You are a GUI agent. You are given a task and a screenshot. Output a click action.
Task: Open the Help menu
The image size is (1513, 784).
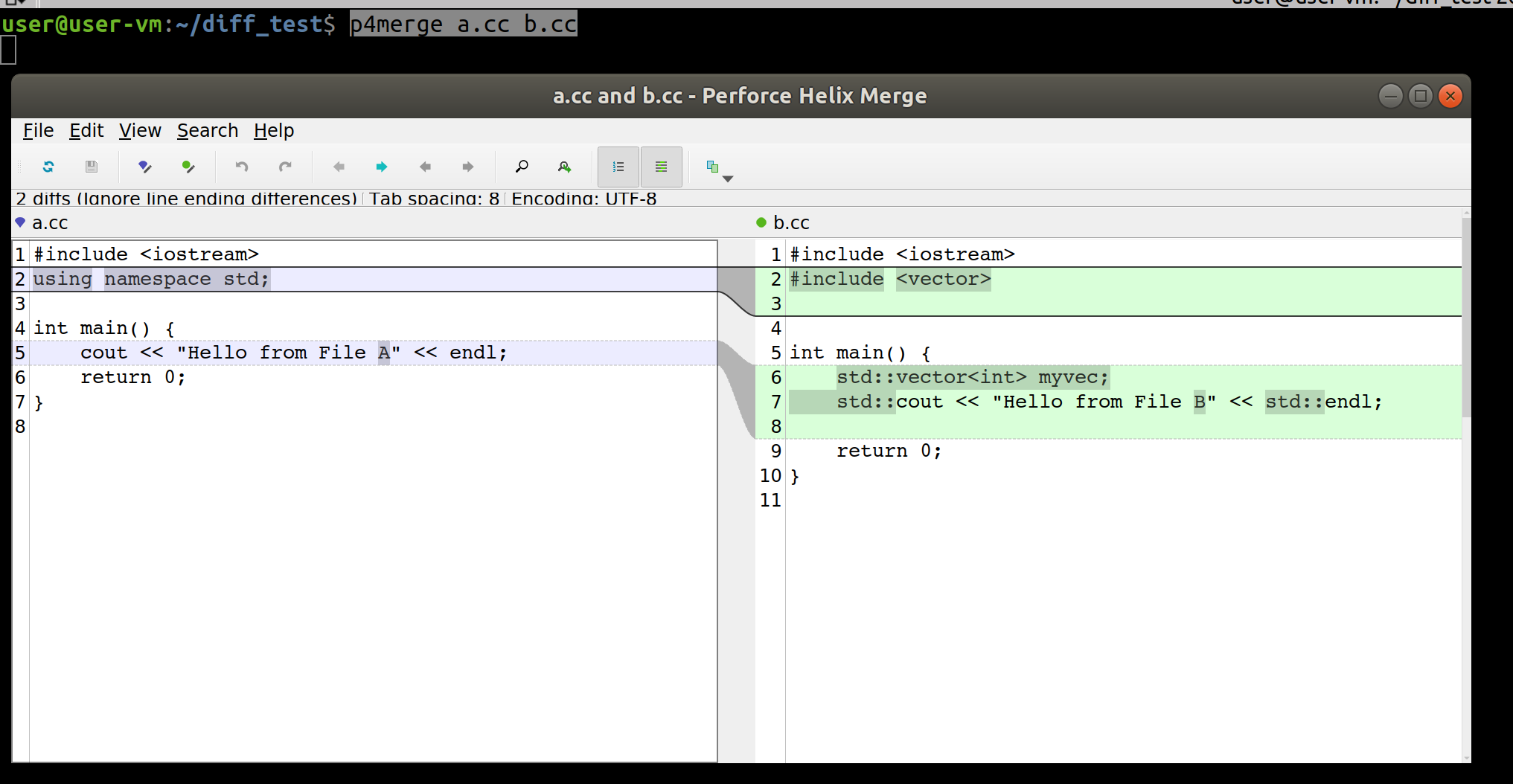tap(273, 130)
